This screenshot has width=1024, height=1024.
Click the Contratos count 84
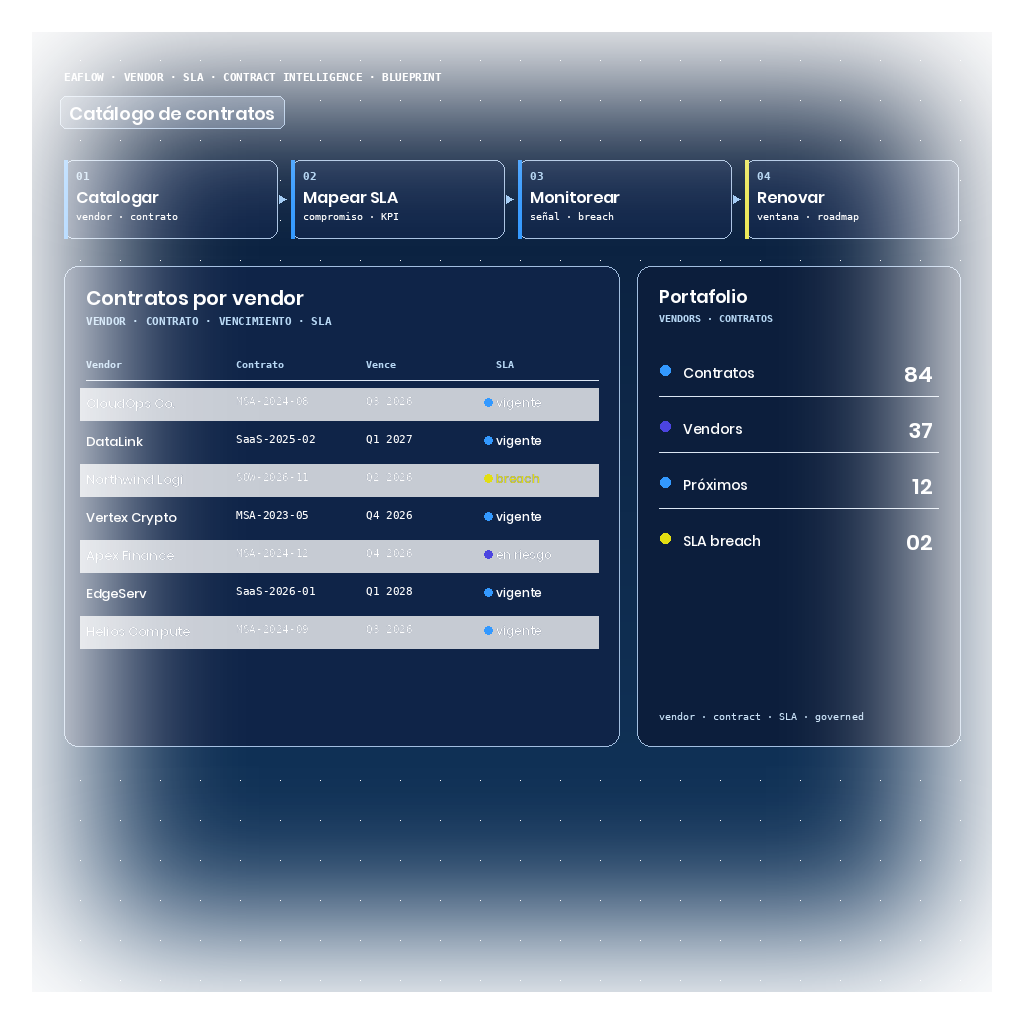coord(918,375)
